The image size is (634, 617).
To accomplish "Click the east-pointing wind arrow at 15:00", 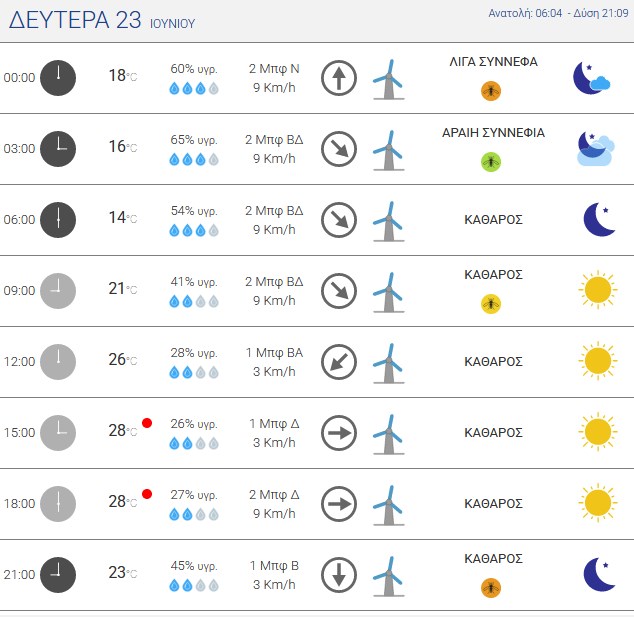I will point(339,433).
